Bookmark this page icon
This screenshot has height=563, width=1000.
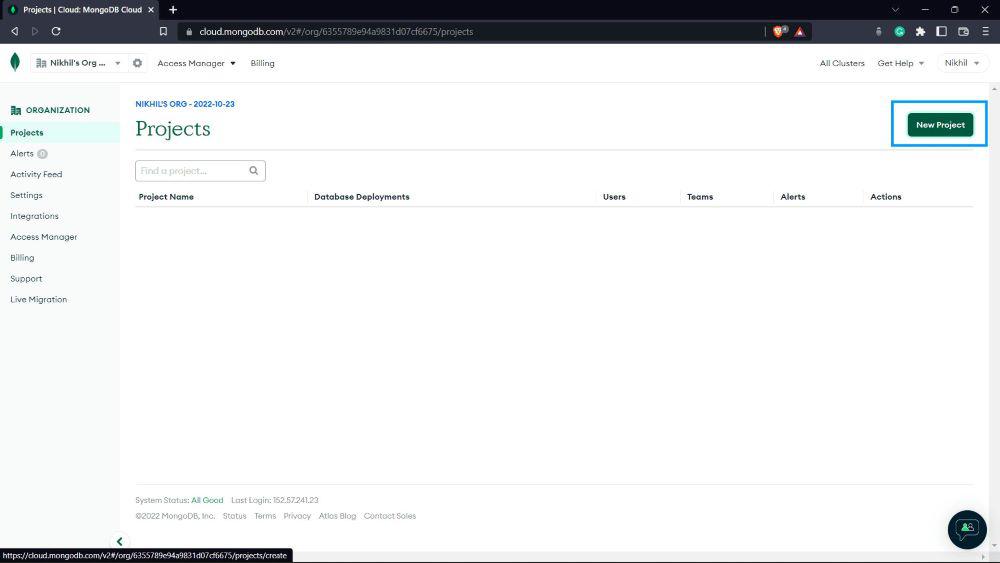(163, 31)
